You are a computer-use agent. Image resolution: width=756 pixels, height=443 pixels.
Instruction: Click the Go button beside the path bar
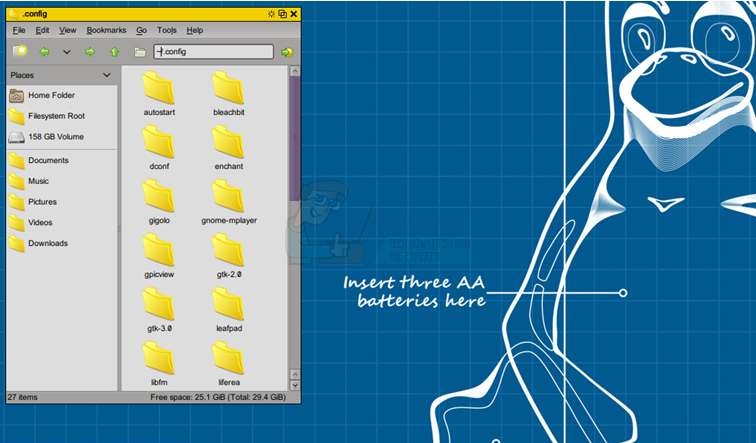[287, 51]
